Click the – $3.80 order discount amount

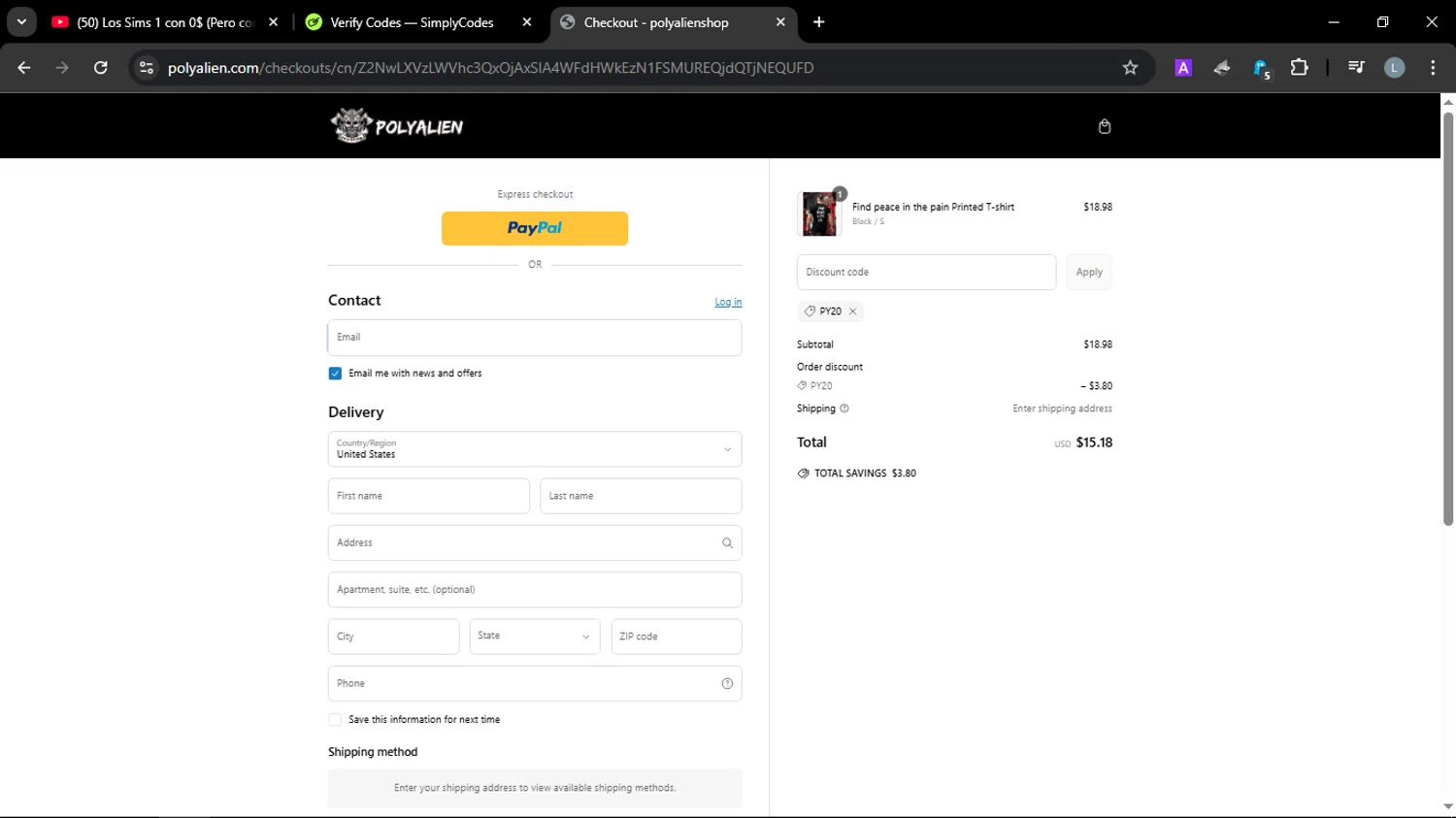(x=1097, y=386)
